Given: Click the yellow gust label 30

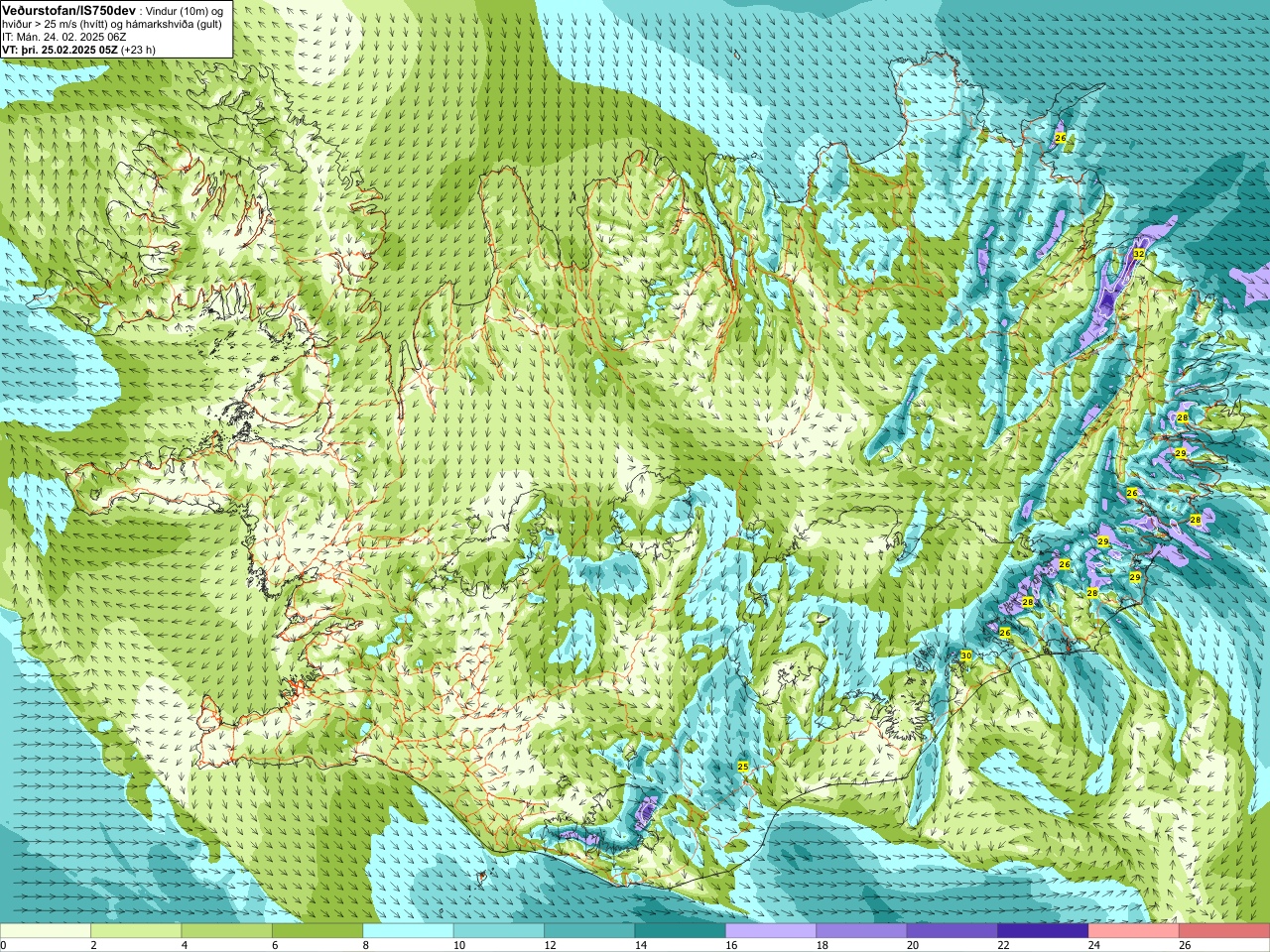Looking at the screenshot, I should pyautogui.click(x=966, y=655).
